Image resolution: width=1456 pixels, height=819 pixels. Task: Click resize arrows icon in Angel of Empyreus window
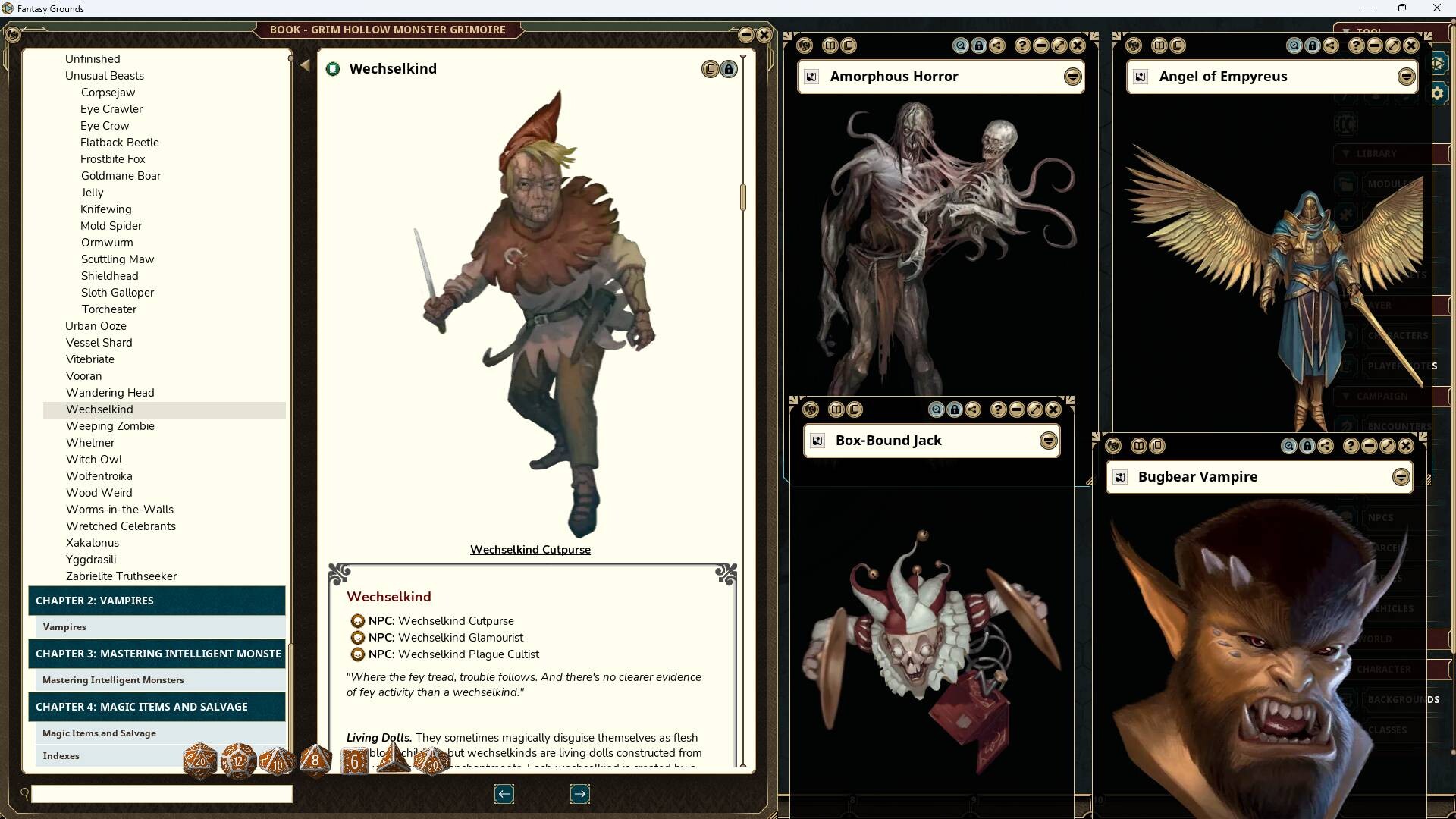click(x=1393, y=45)
